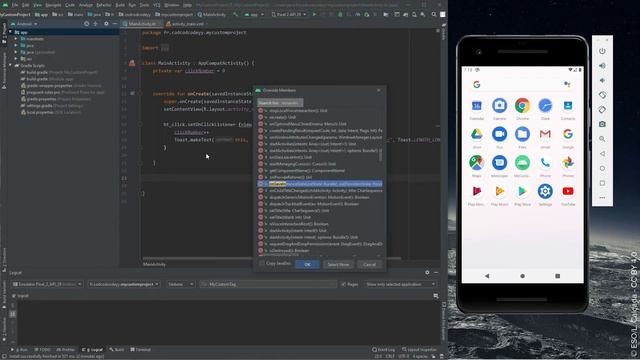Select the isDestroyed(): Boolean row
Screen dimensions: 640x360
[320, 251]
